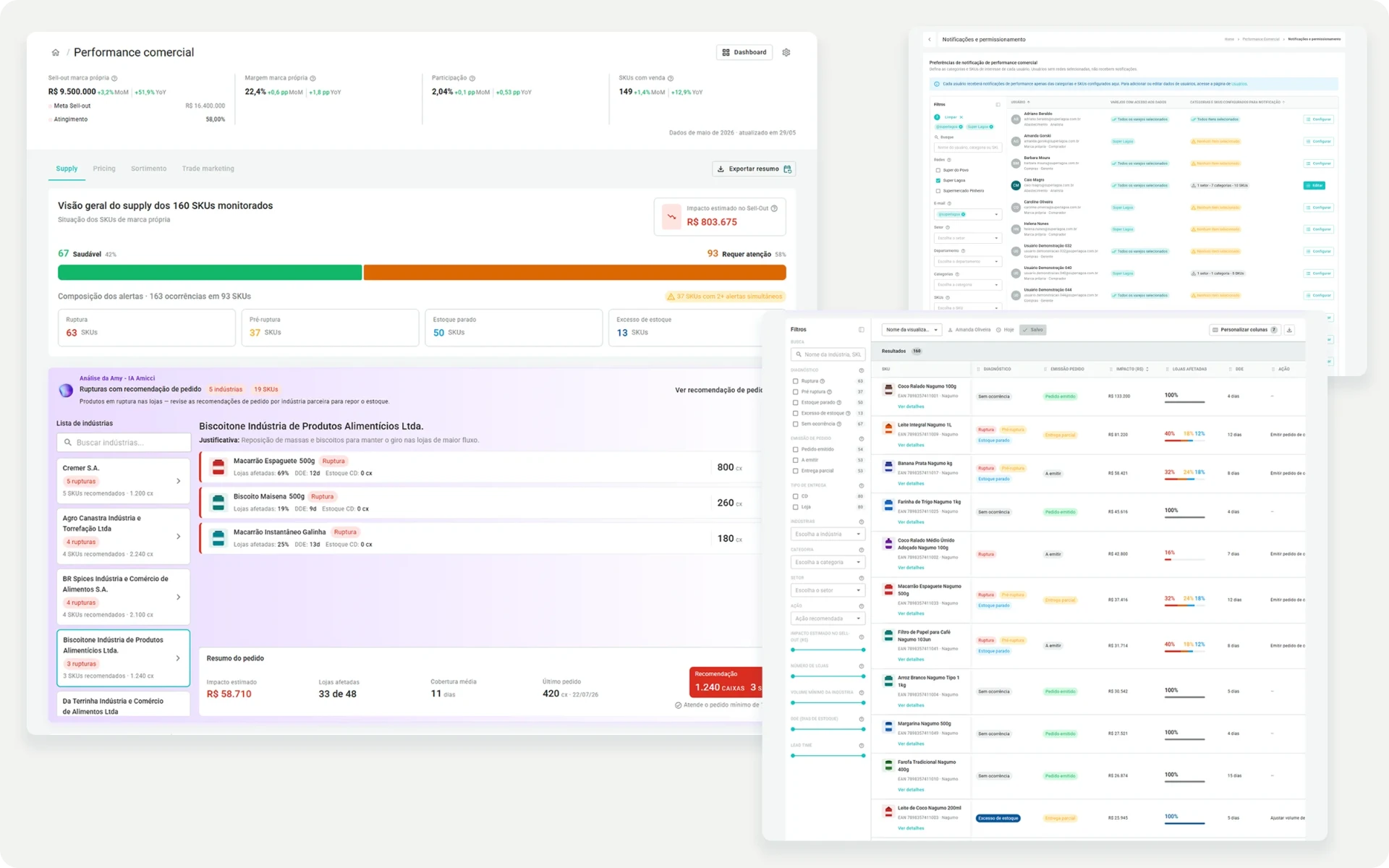Collapse Filtros panel in notifications window
The height and width of the screenshot is (868, 1389).
(998, 105)
